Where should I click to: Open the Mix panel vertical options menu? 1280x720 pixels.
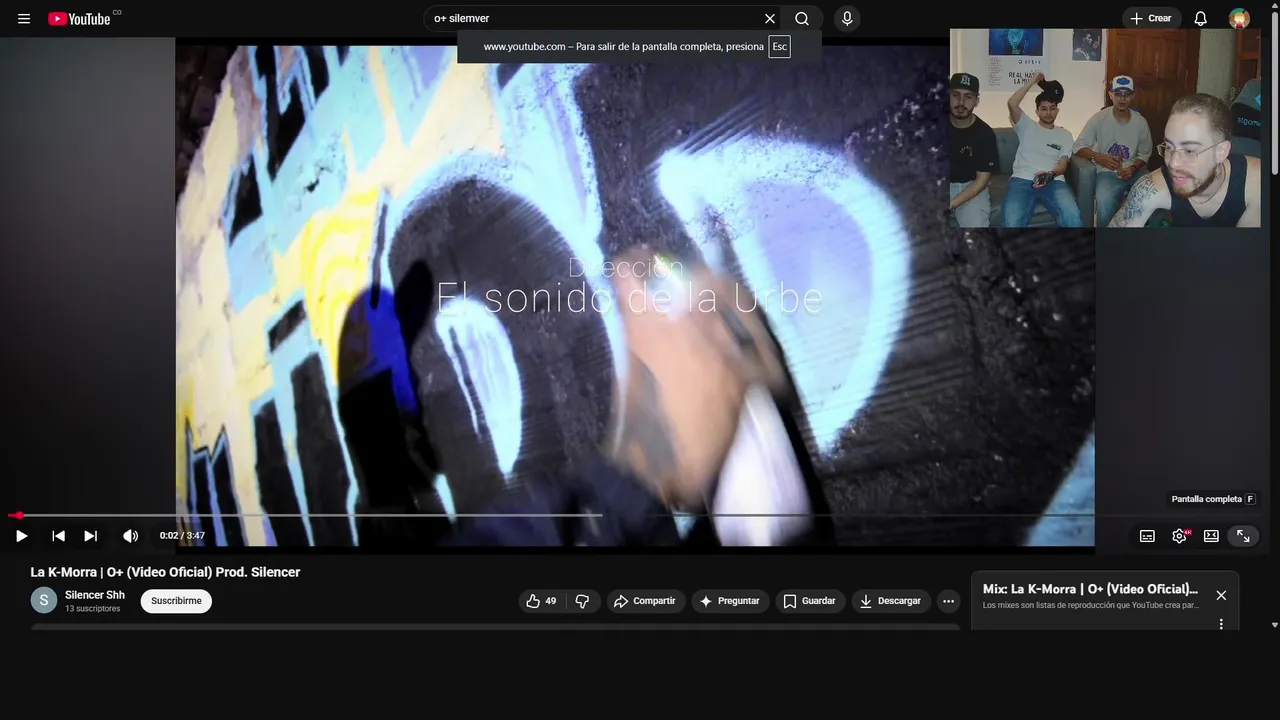[x=1221, y=624]
